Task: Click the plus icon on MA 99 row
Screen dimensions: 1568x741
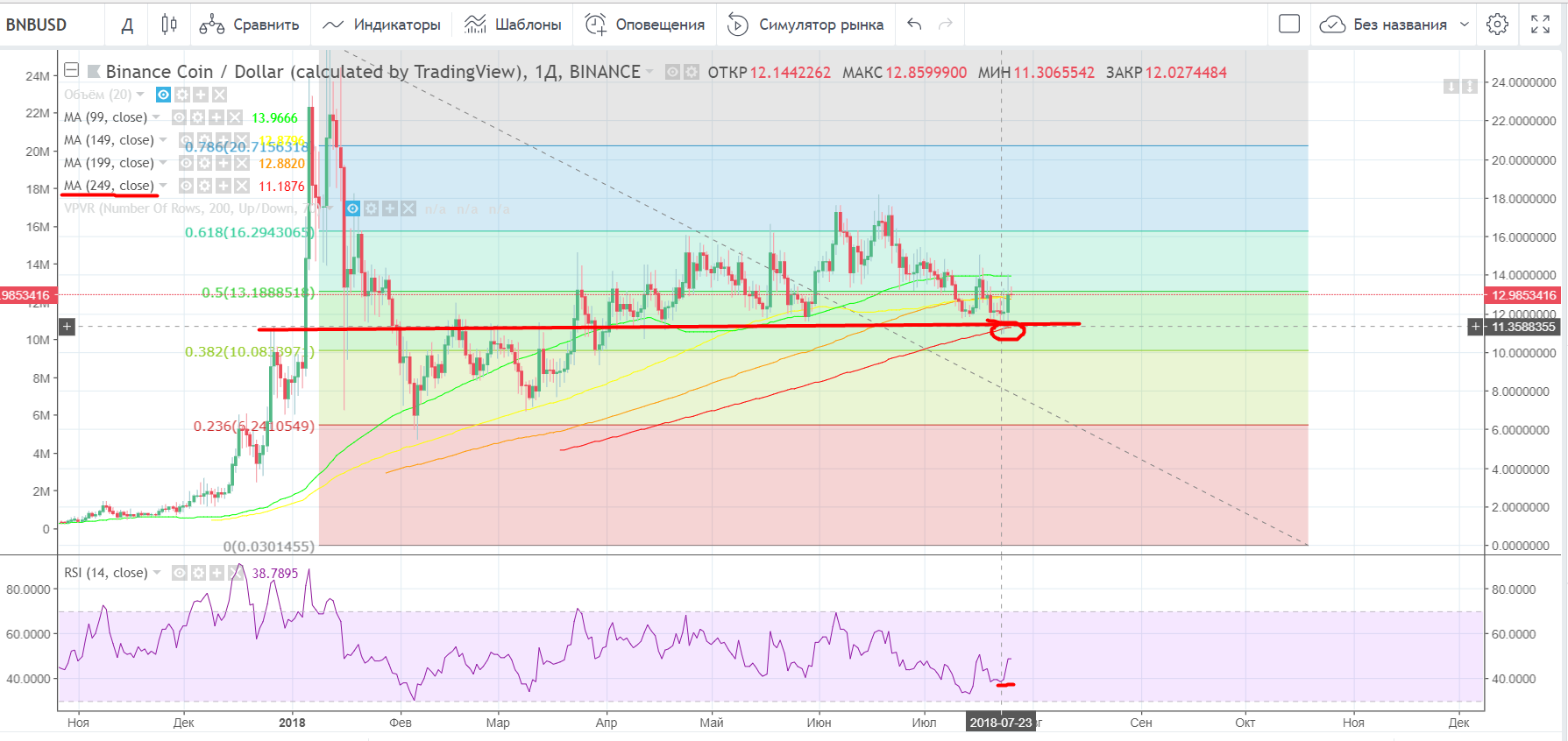Action: (216, 117)
